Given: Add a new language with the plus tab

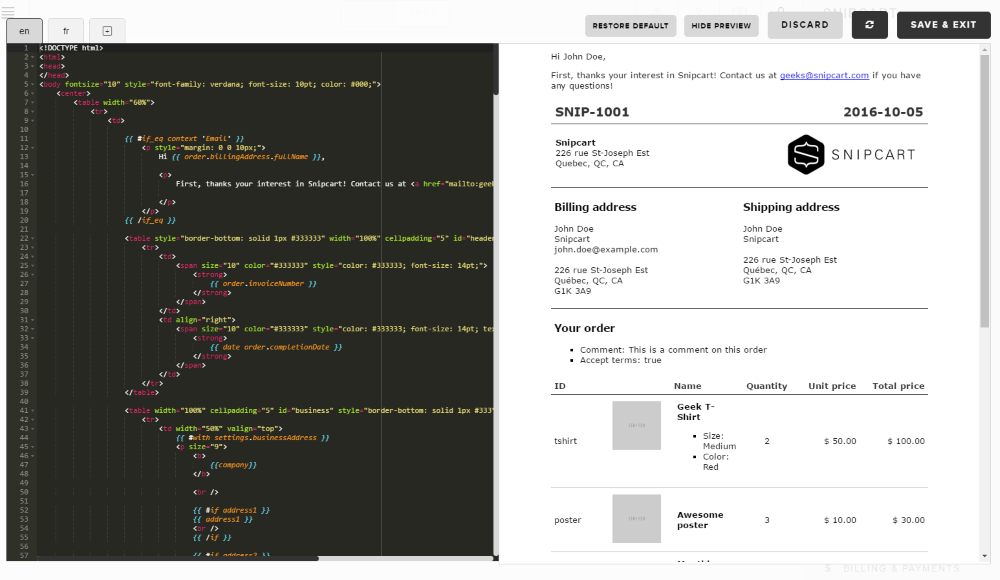Looking at the screenshot, I should click(107, 31).
